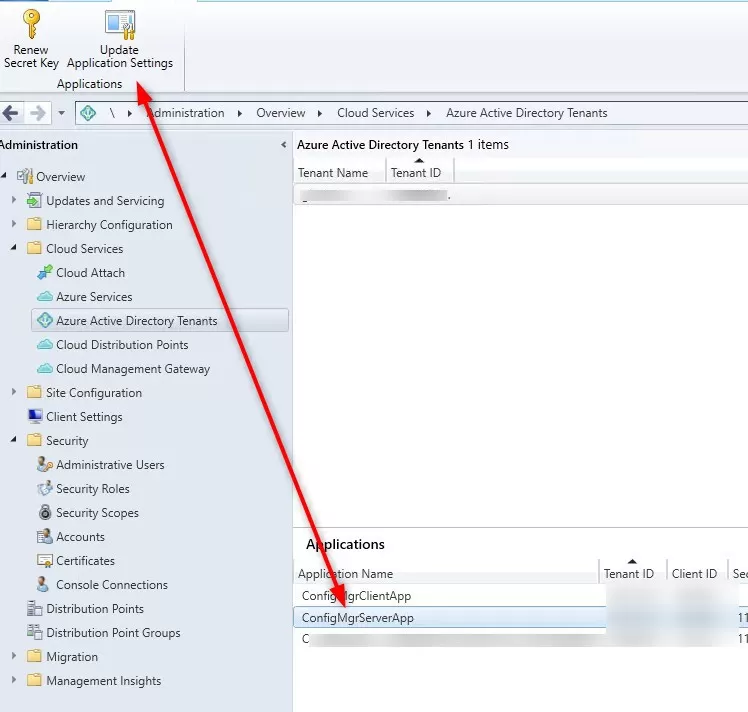Image resolution: width=748 pixels, height=712 pixels.
Task: Go back using the back navigation arrow
Action: coord(10,114)
